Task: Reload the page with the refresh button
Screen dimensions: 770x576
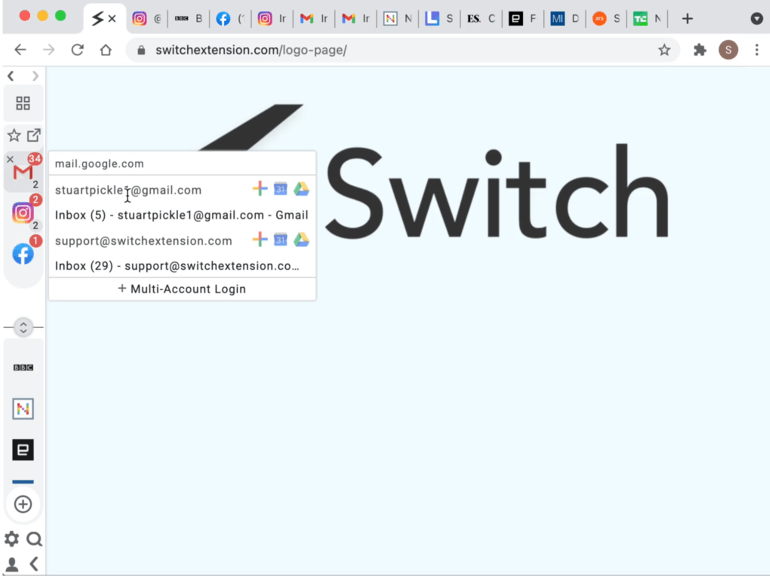Action: [x=77, y=50]
